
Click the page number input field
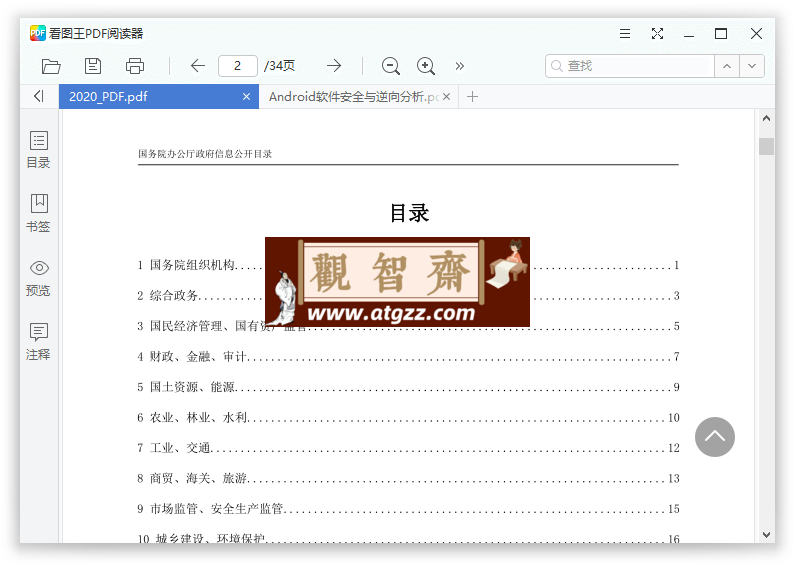[x=237, y=66]
